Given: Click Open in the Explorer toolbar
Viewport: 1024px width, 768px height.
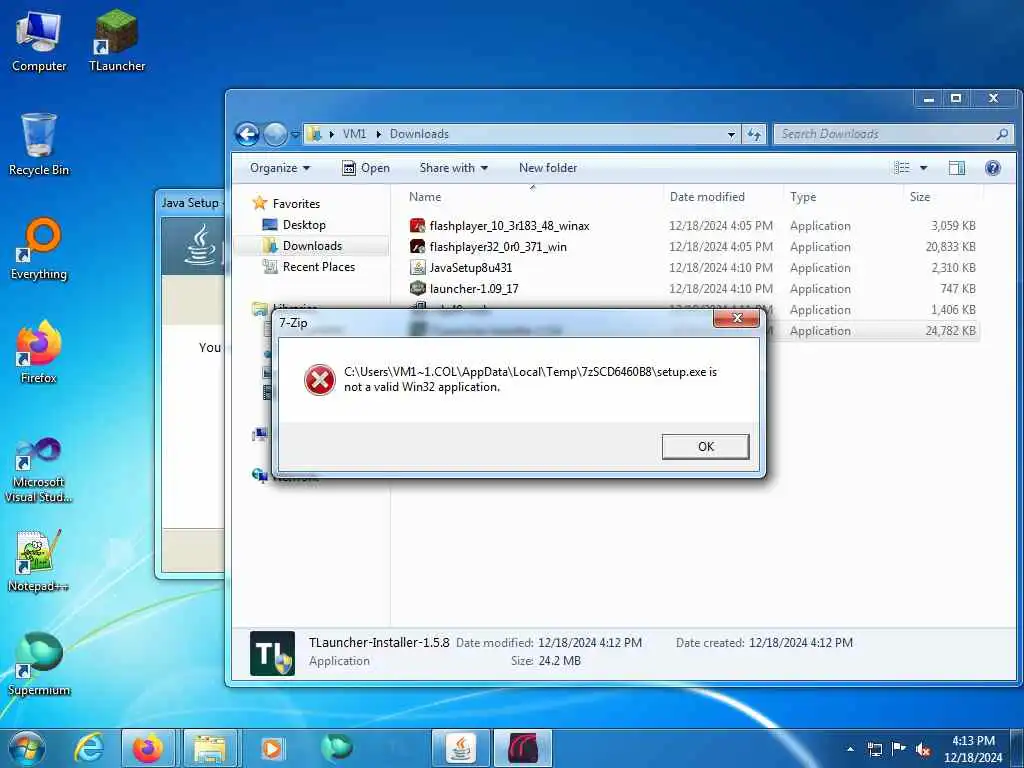Looking at the screenshot, I should 366,168.
